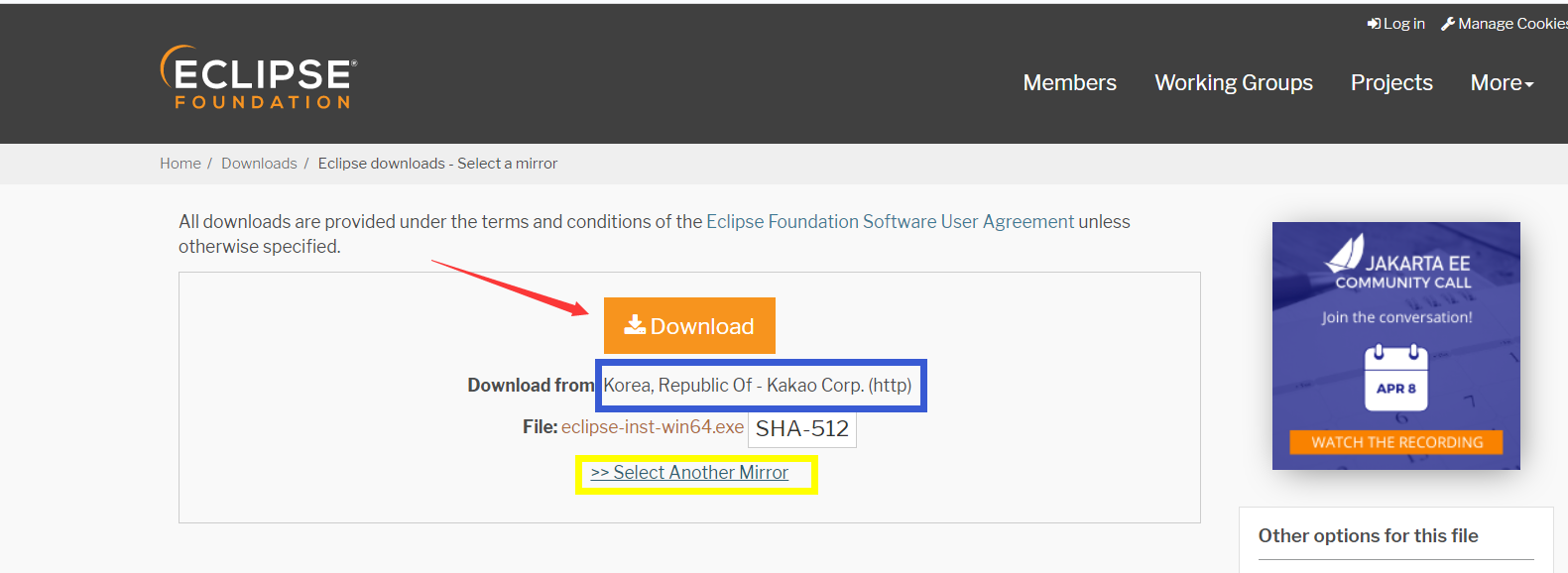1568x573 pixels.
Task: Select Working Groups in the navigation
Action: [1233, 83]
